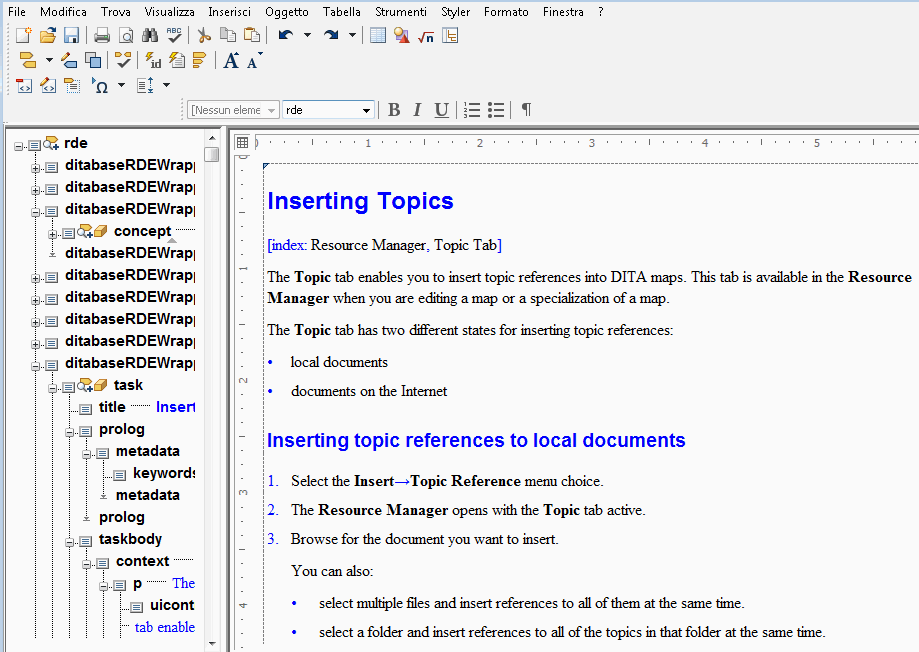The height and width of the screenshot is (652, 919).
Task: Open the Tabella menu
Action: click(x=342, y=12)
